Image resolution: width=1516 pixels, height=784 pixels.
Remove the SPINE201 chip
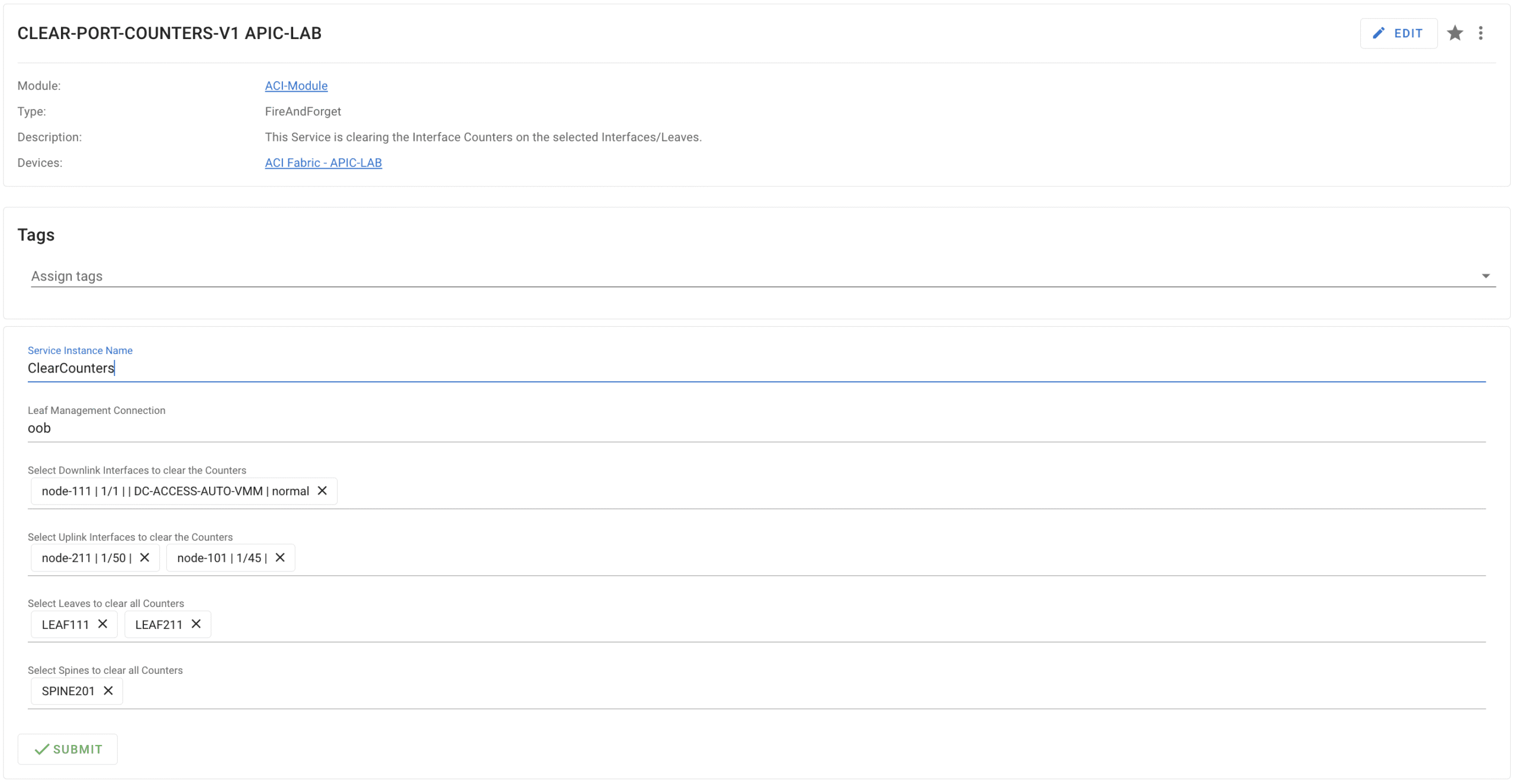[108, 691]
